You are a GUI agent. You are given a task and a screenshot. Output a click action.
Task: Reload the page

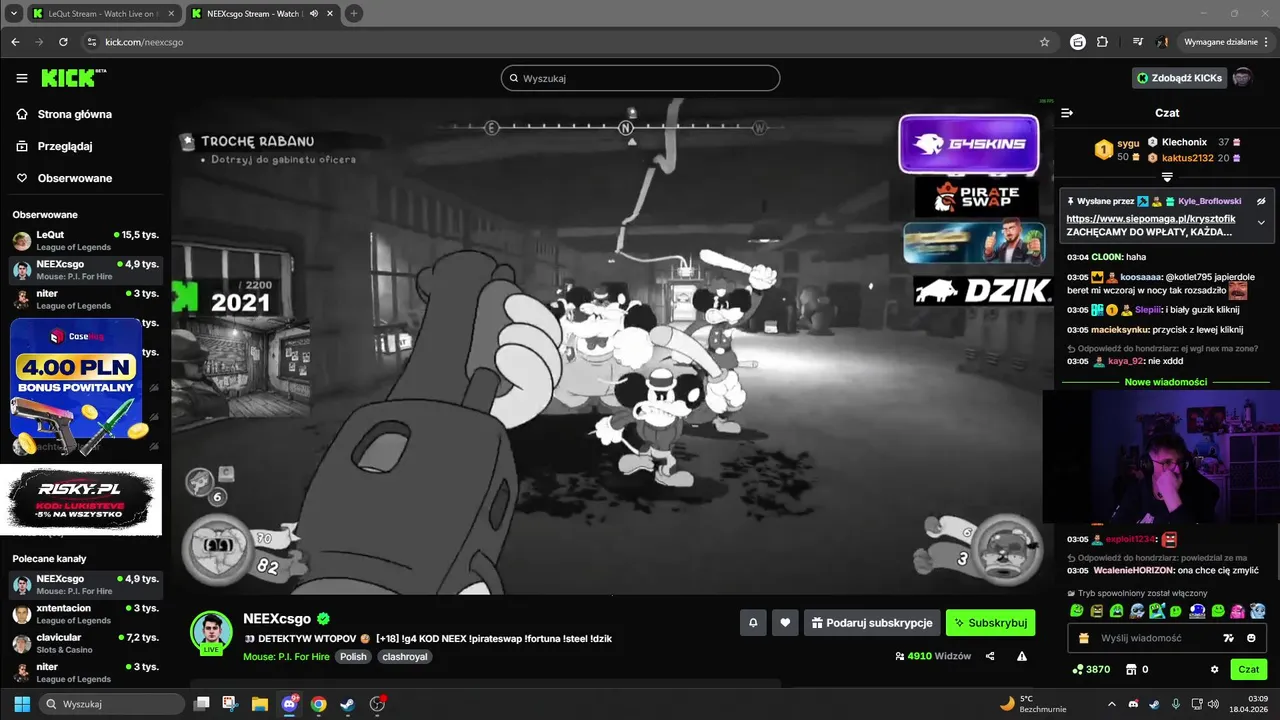(63, 42)
